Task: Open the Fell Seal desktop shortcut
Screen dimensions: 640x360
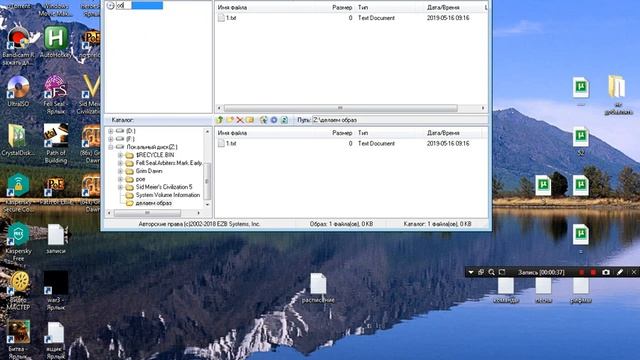Action: (55, 95)
